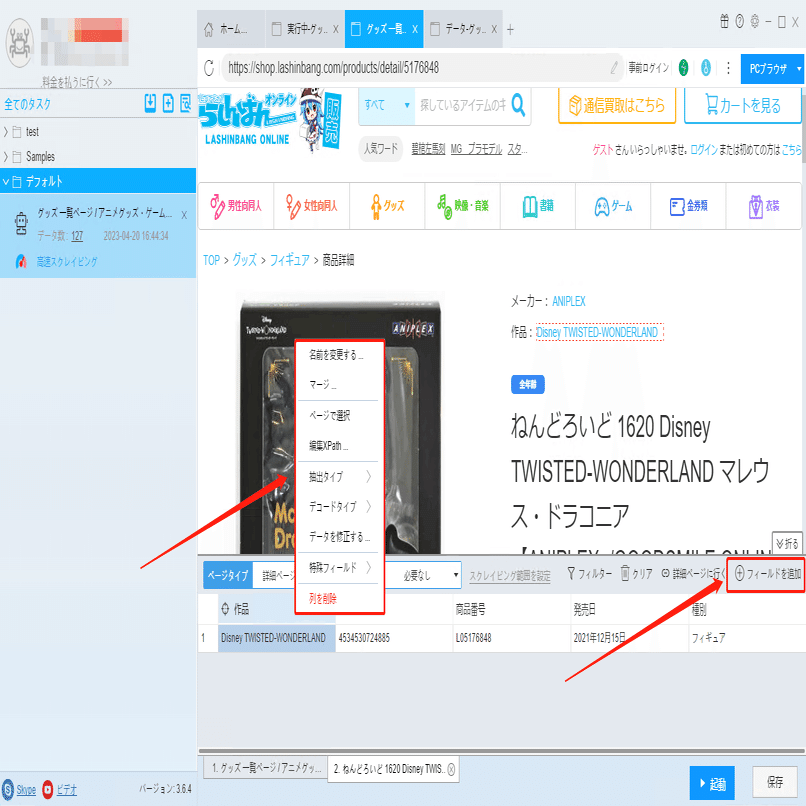Switch to bottom tab 1. グッズ一覧ページ

[266, 768]
